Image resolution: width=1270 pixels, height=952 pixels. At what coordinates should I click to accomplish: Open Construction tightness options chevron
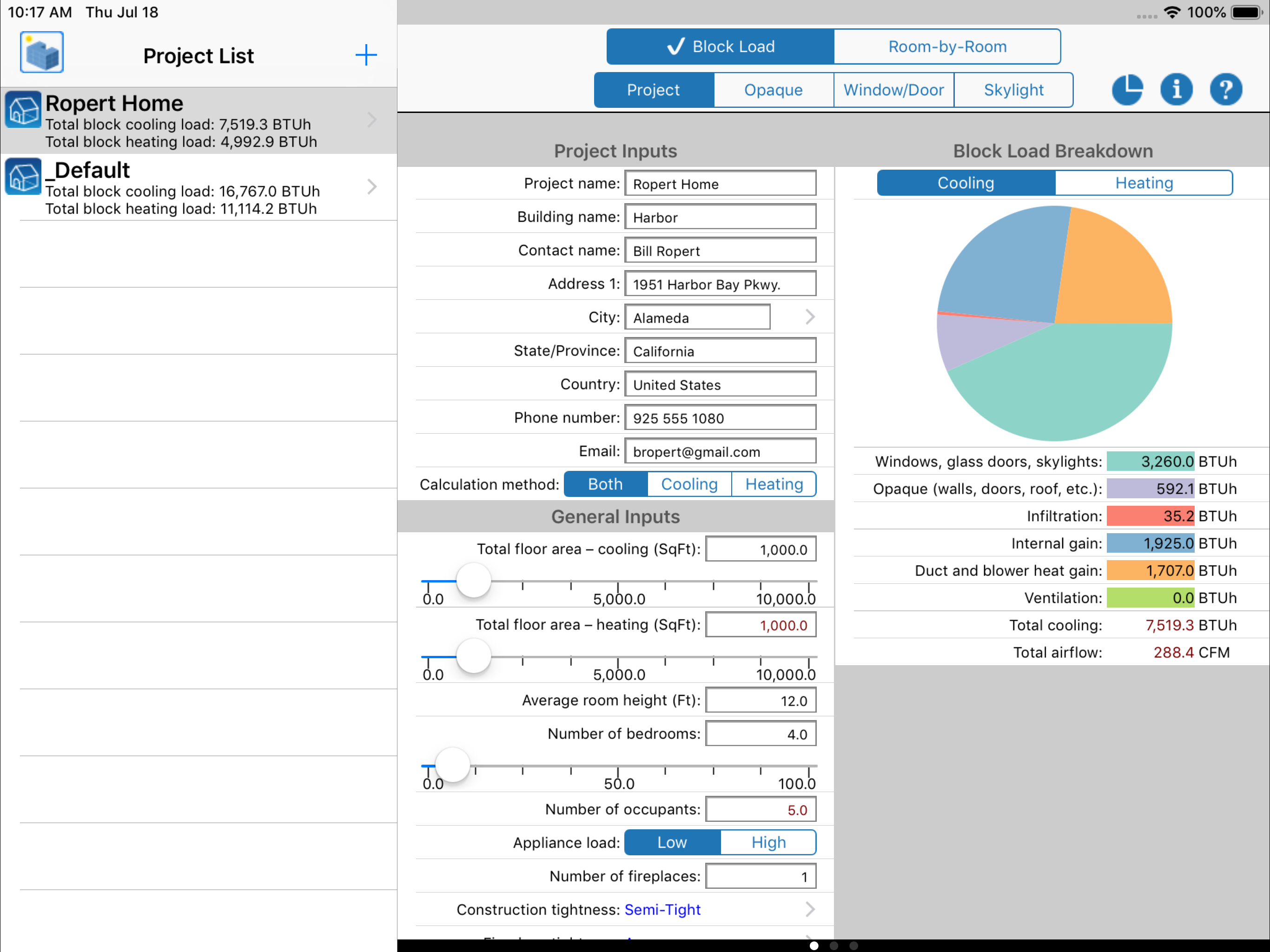pos(809,909)
